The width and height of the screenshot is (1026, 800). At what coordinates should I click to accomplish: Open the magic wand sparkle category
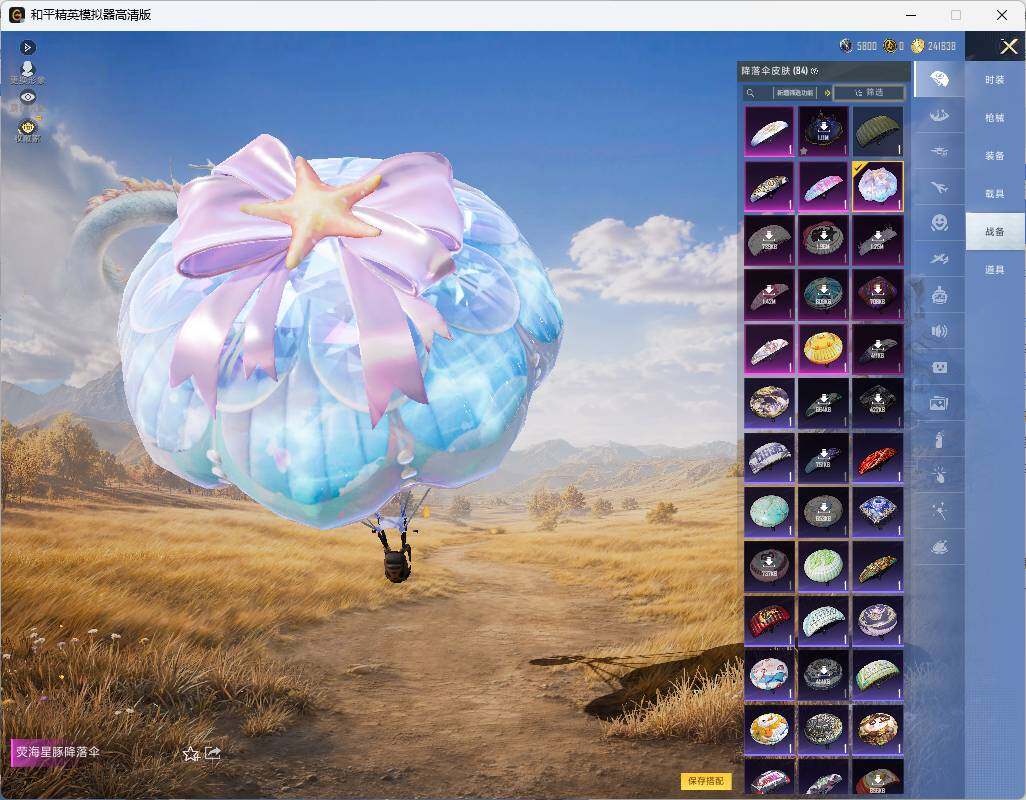point(939,510)
